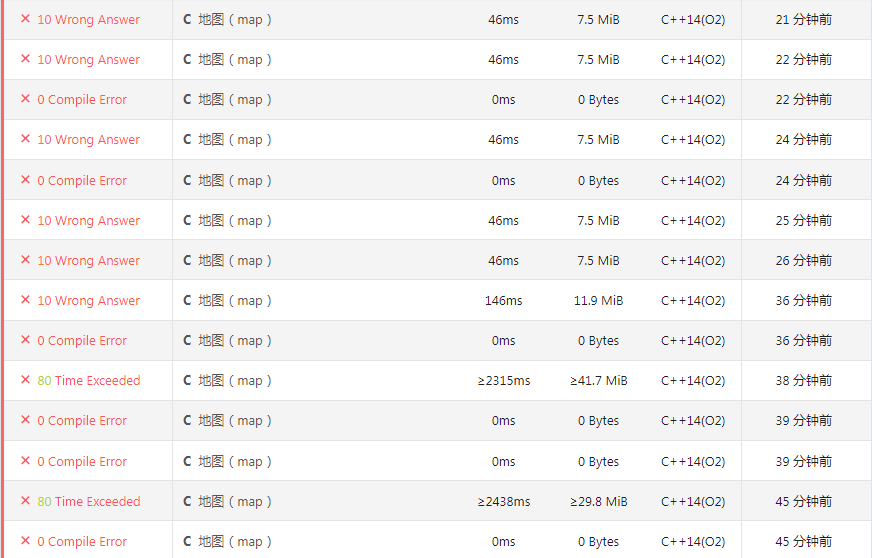The image size is (872, 558).
Task: Click the X icon on the 26-minute Wrong Answer row
Action: click(25, 260)
